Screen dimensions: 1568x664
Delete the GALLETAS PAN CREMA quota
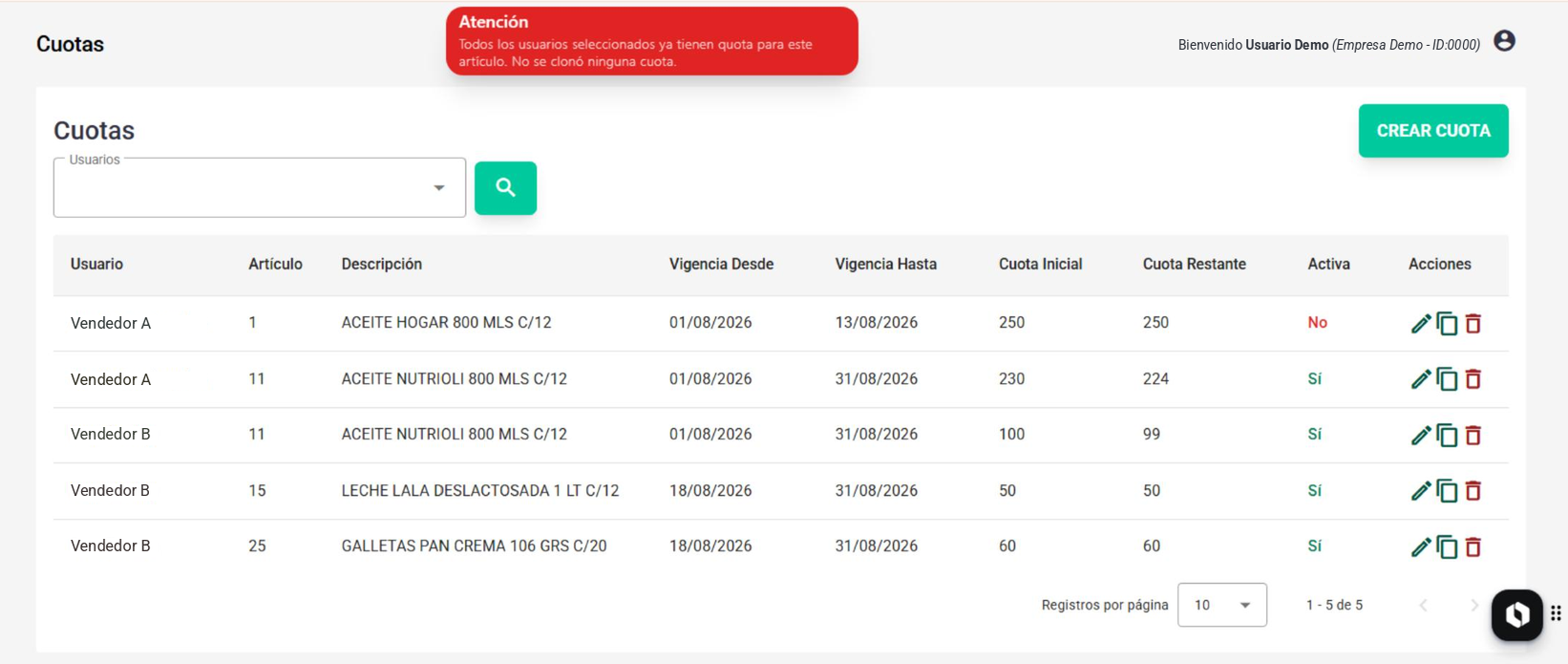click(1473, 546)
